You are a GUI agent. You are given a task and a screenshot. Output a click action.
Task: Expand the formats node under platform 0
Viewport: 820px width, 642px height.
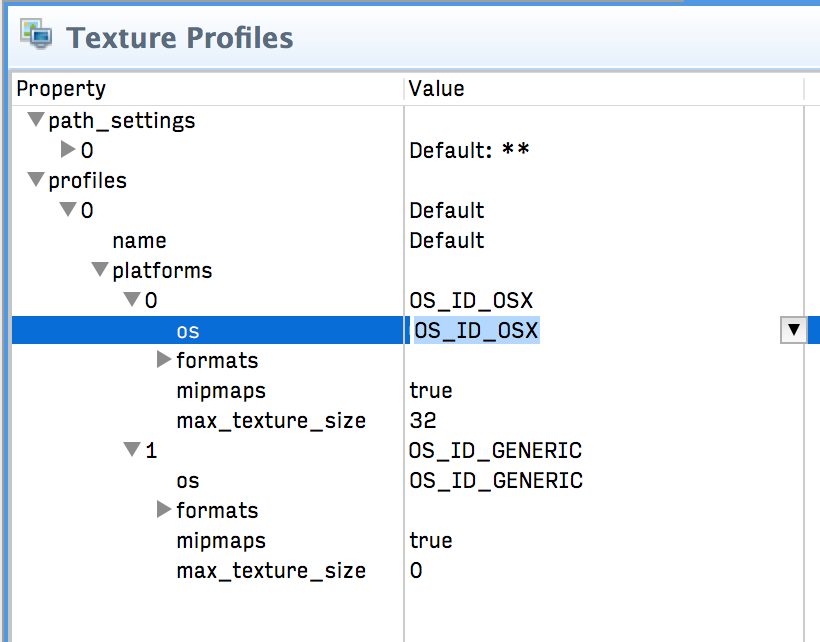point(163,359)
